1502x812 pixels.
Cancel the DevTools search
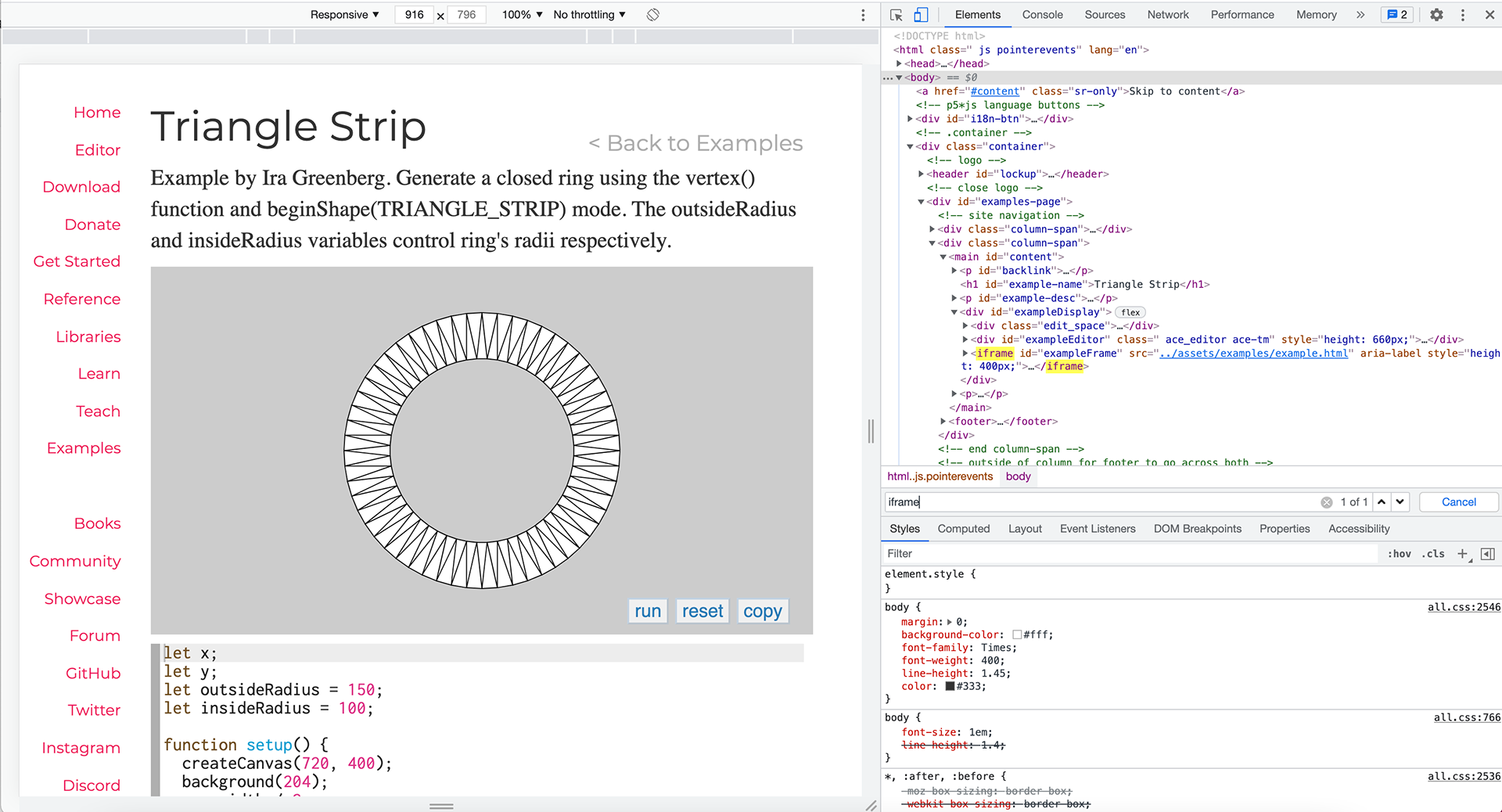(x=1459, y=502)
